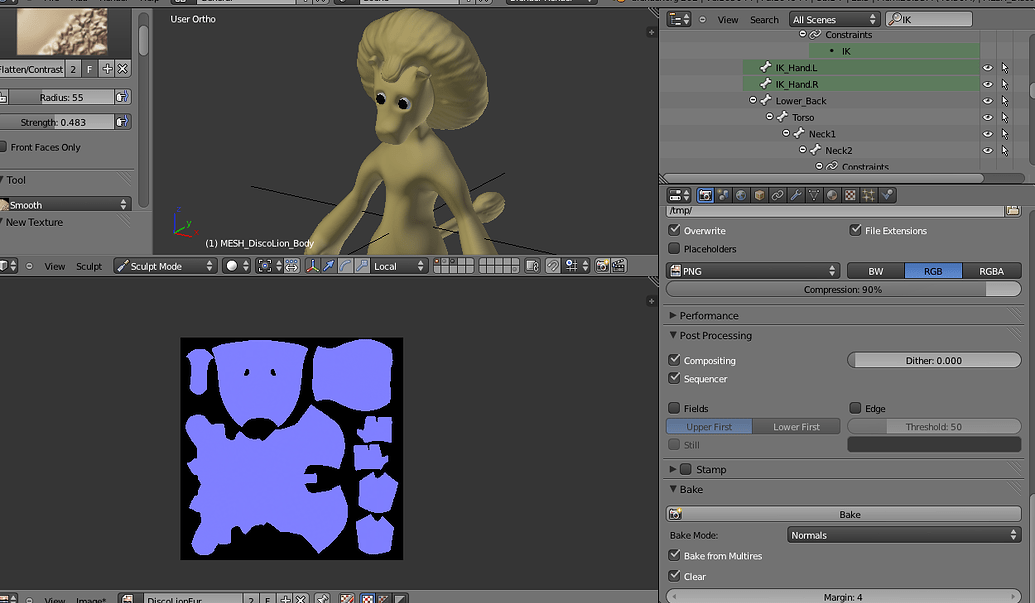The width and height of the screenshot is (1035, 603).
Task: Open the Scene properties tab
Action: tap(723, 195)
